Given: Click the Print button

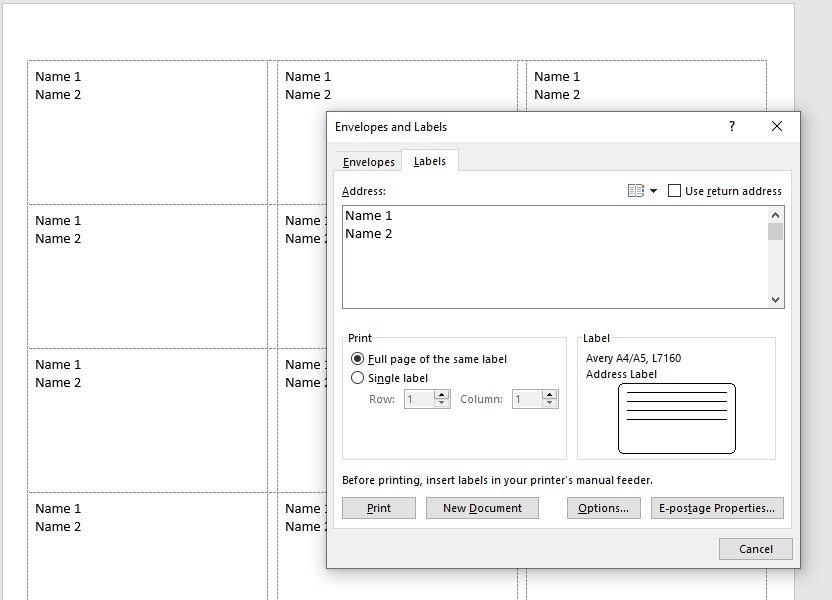Looking at the screenshot, I should coord(379,508).
